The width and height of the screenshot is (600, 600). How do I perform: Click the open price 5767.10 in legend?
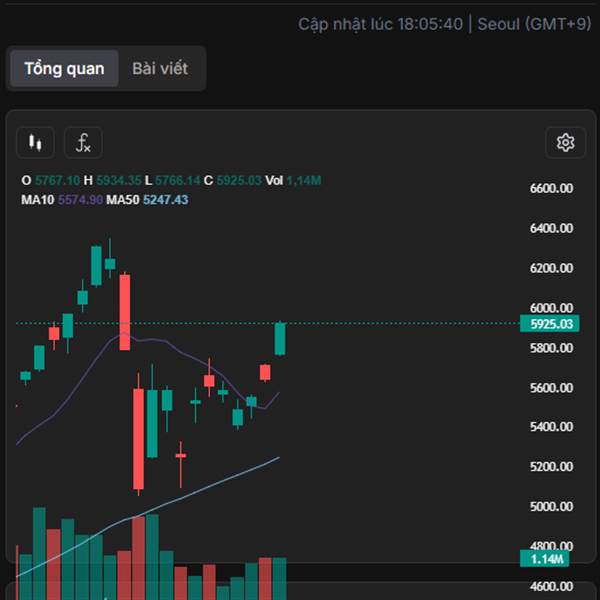(x=55, y=180)
